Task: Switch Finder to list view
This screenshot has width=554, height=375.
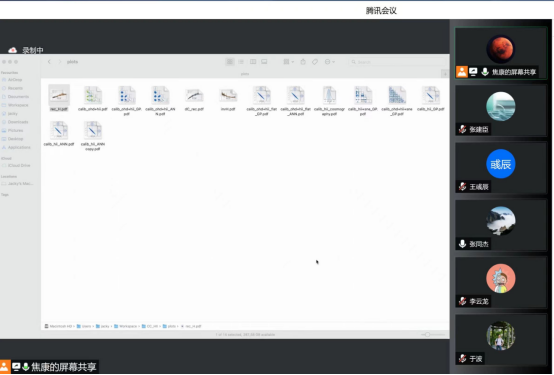Action: [241, 62]
